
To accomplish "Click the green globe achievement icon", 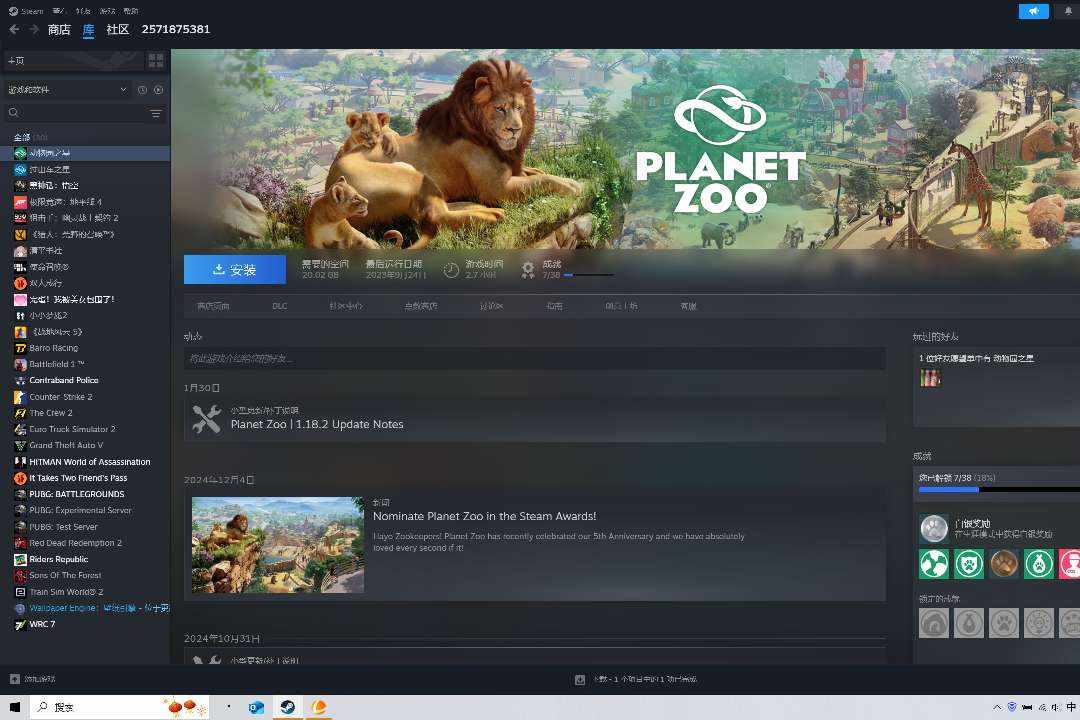I will [x=934, y=564].
